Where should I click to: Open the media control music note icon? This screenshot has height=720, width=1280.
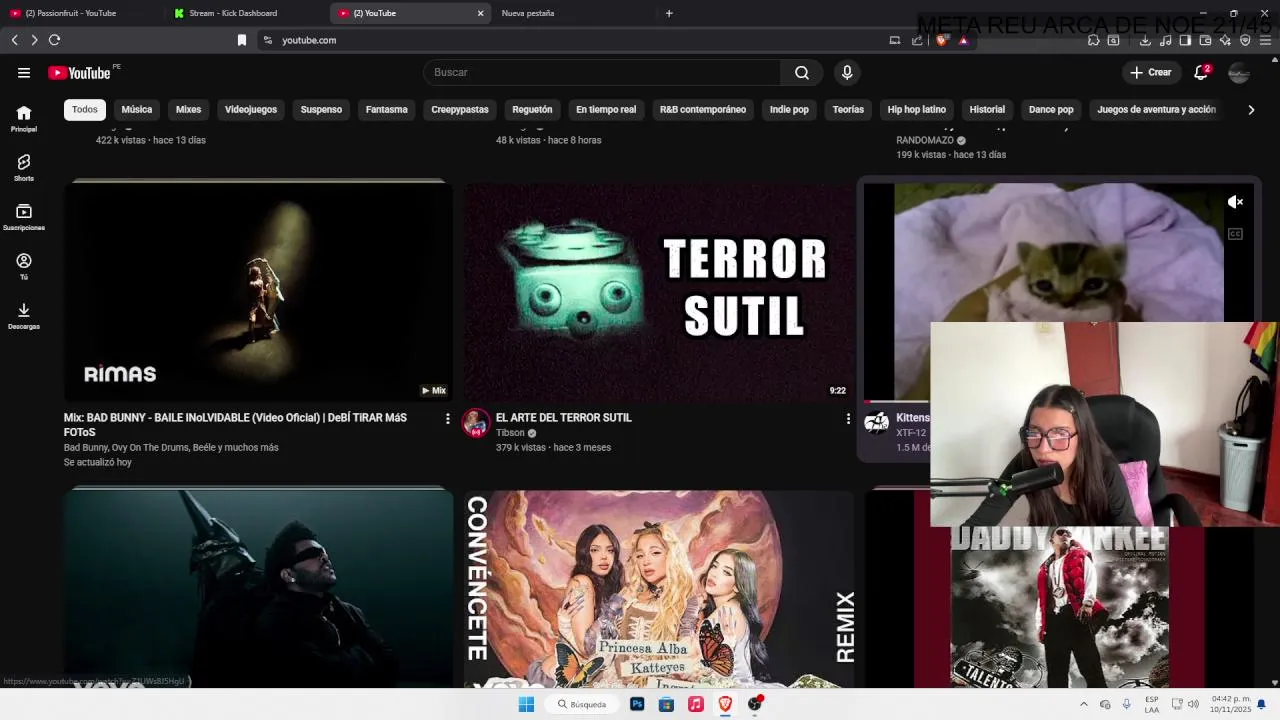[x=1165, y=40]
